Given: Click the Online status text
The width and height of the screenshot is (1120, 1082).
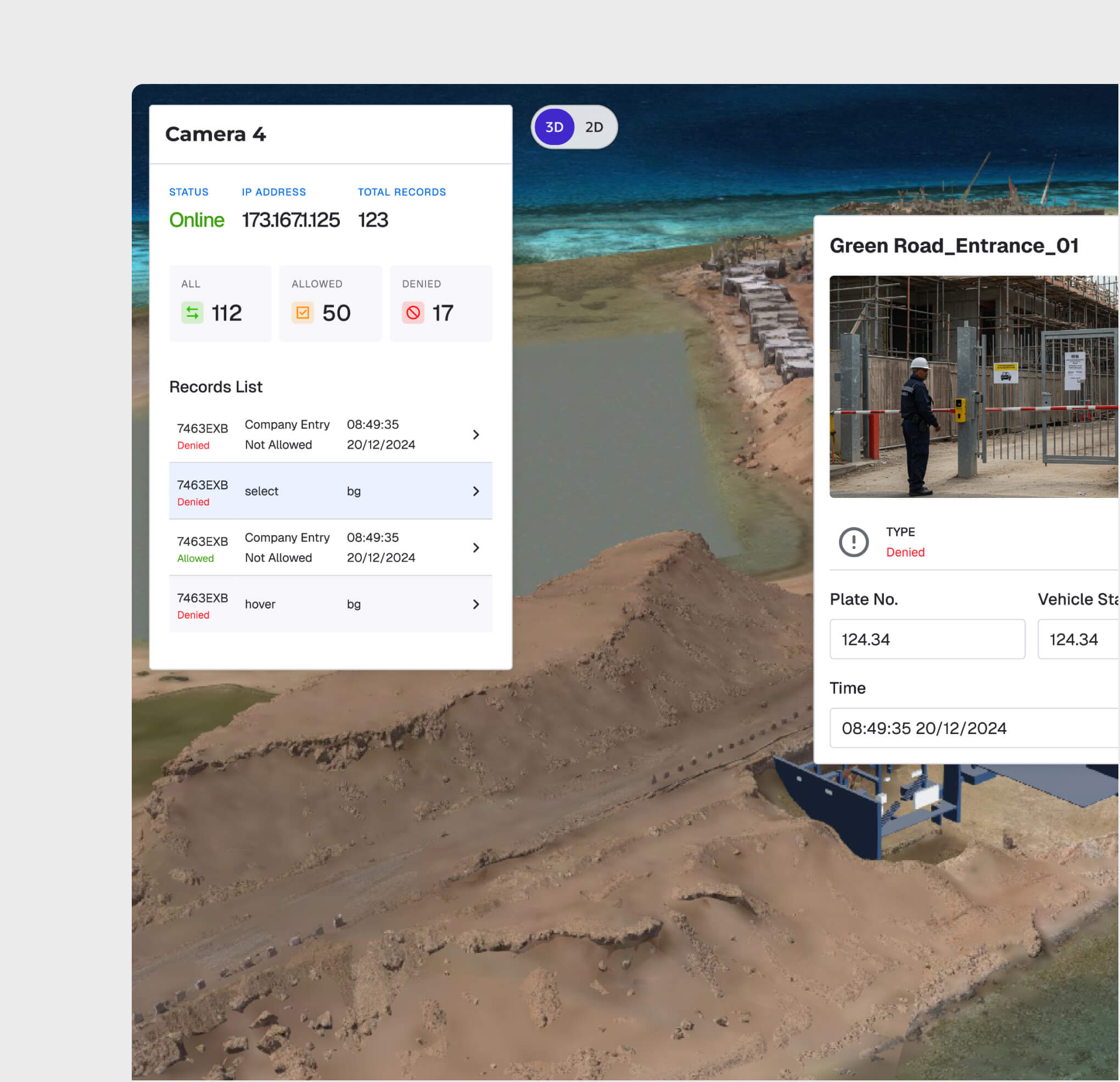Looking at the screenshot, I should pos(197,220).
